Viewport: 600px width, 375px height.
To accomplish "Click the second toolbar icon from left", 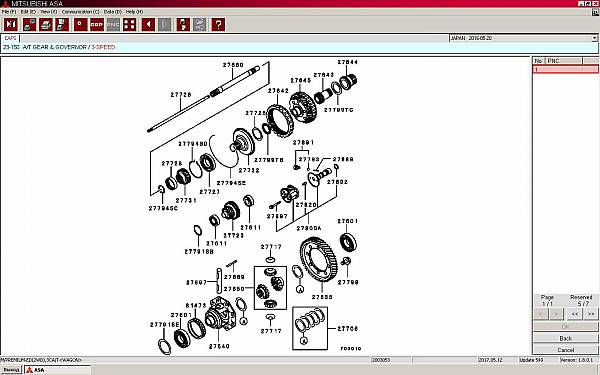I will 29,24.
